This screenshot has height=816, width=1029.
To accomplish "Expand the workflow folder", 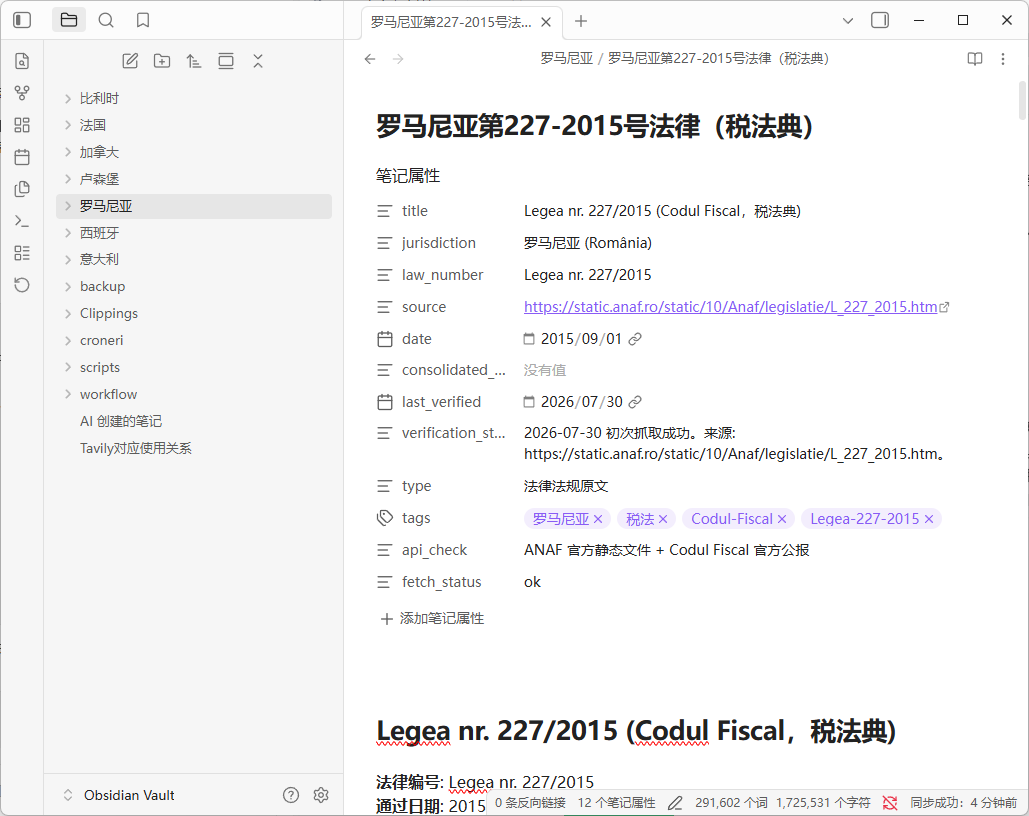I will click(x=68, y=395).
